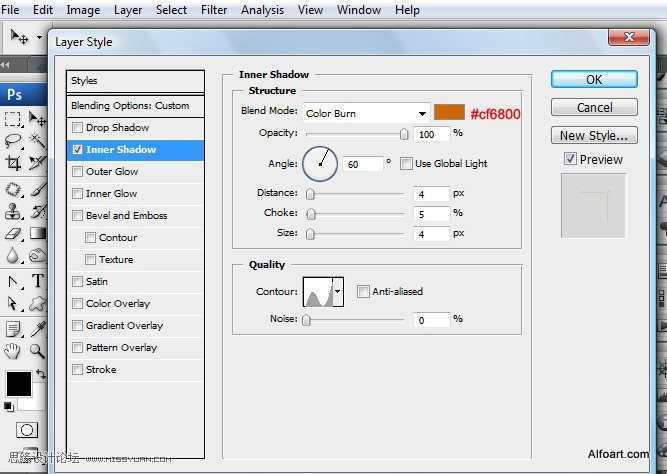Select the Hand tool
Viewport: 667px width, 474px height.
(x=13, y=351)
